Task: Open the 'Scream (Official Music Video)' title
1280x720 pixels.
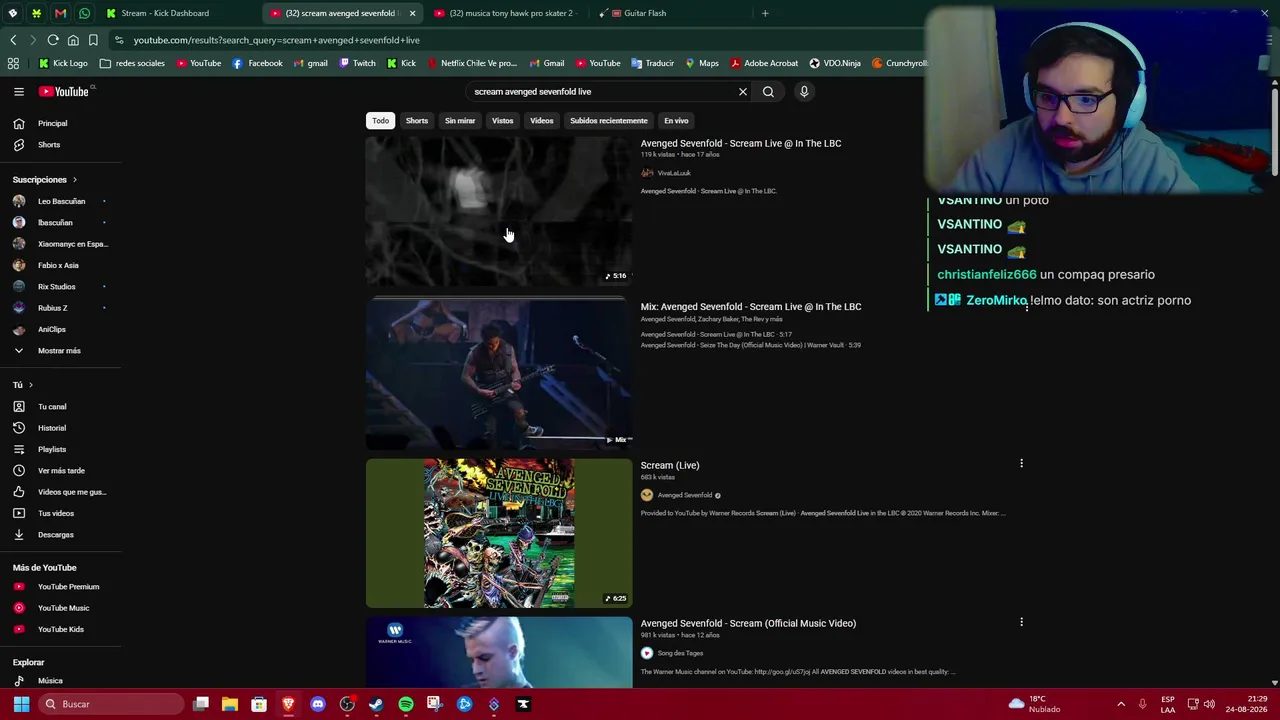Action: click(748, 624)
